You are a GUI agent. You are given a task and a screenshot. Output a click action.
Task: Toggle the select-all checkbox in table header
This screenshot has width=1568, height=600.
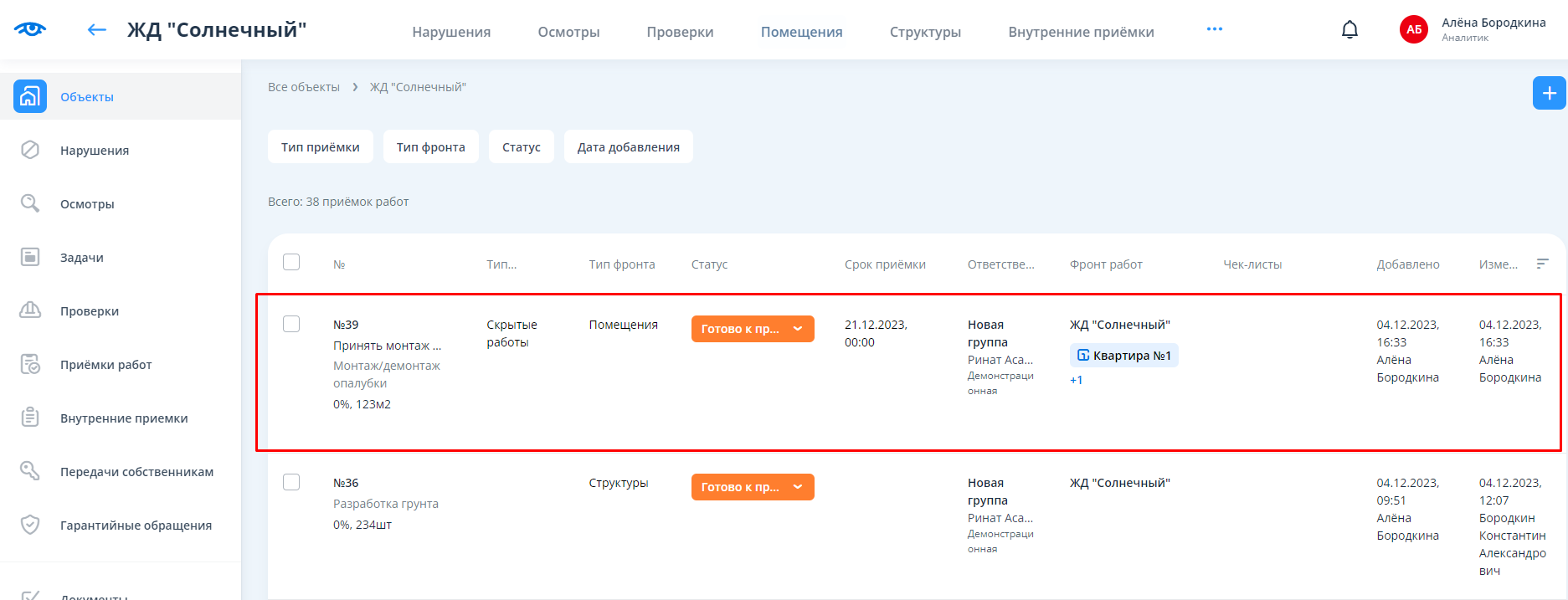click(291, 262)
